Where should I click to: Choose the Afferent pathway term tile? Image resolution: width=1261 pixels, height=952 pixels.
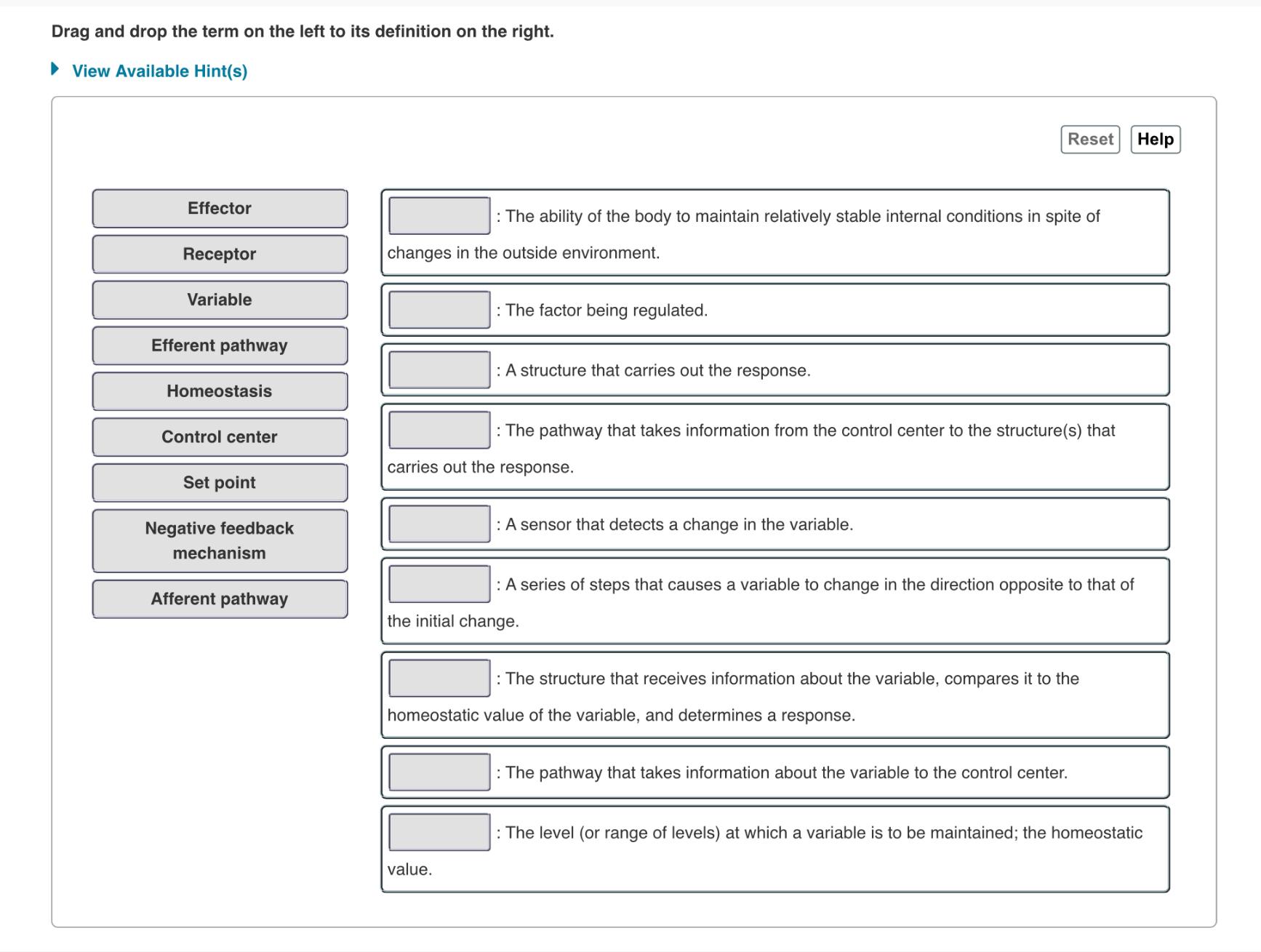click(x=220, y=599)
